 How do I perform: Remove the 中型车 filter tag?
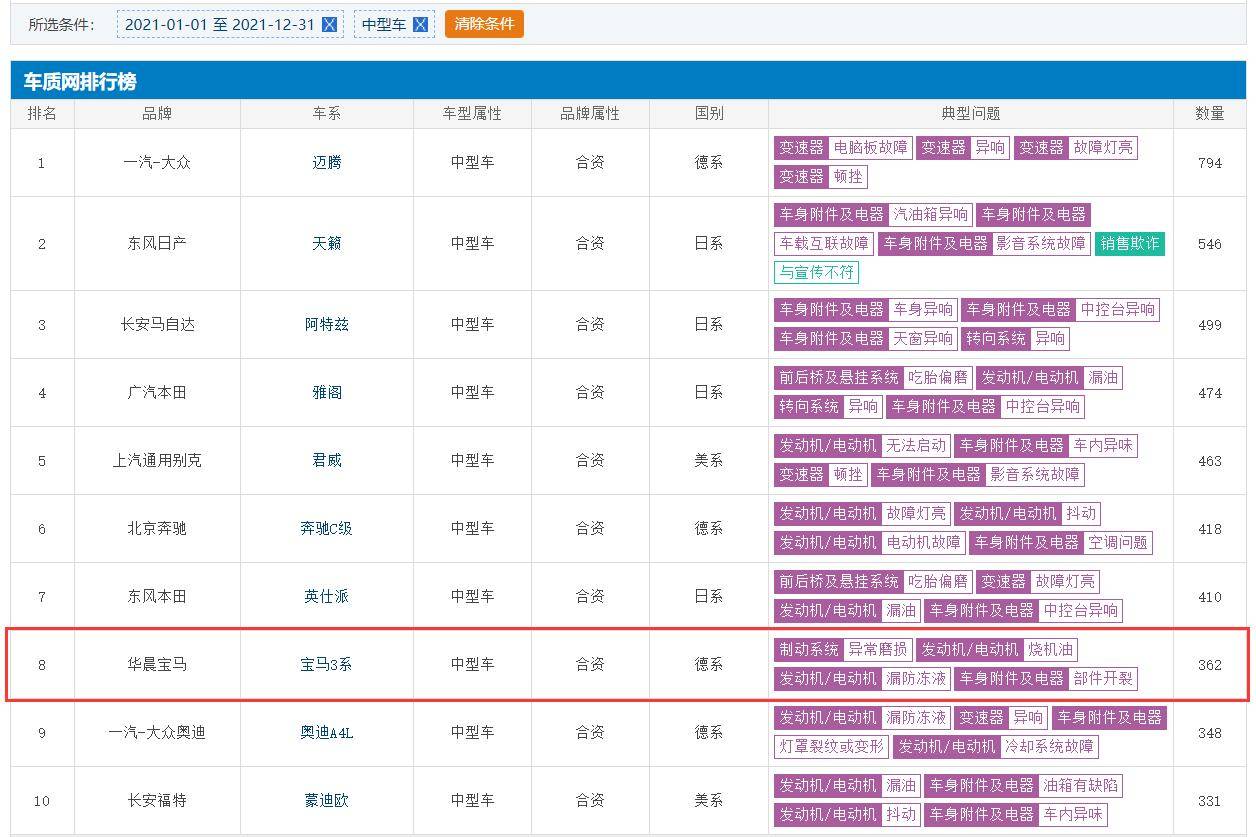click(x=420, y=25)
